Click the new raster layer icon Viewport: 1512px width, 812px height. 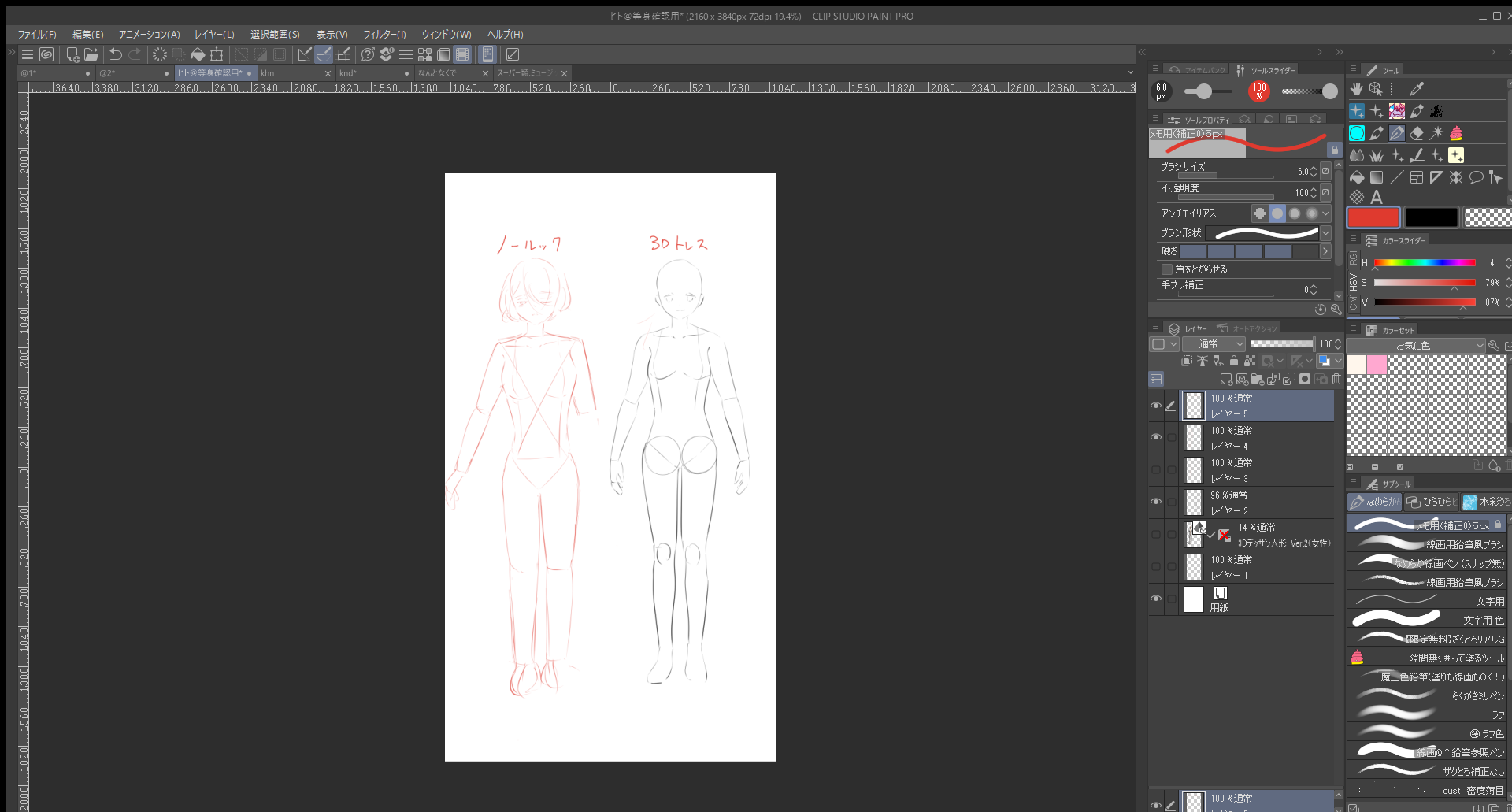1225,380
